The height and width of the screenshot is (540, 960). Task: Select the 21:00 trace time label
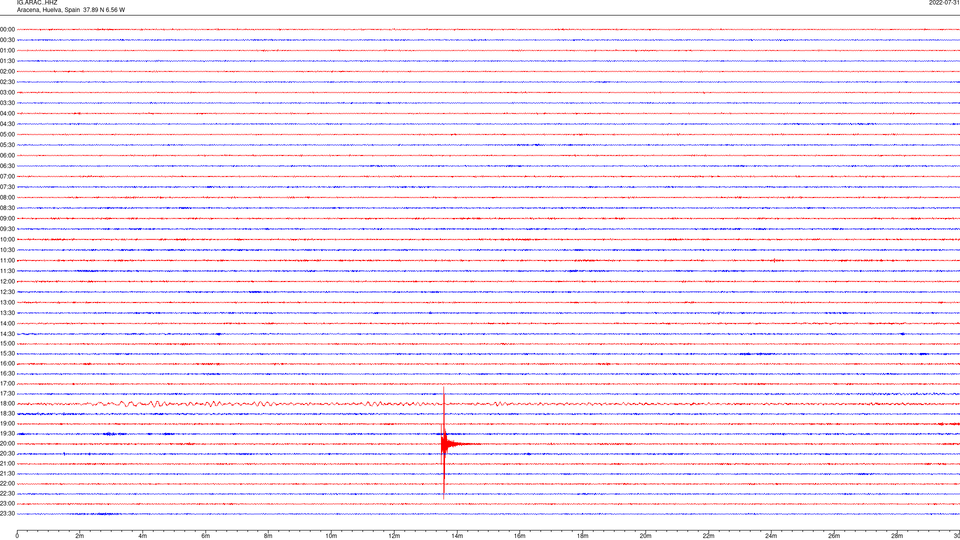pos(7,464)
